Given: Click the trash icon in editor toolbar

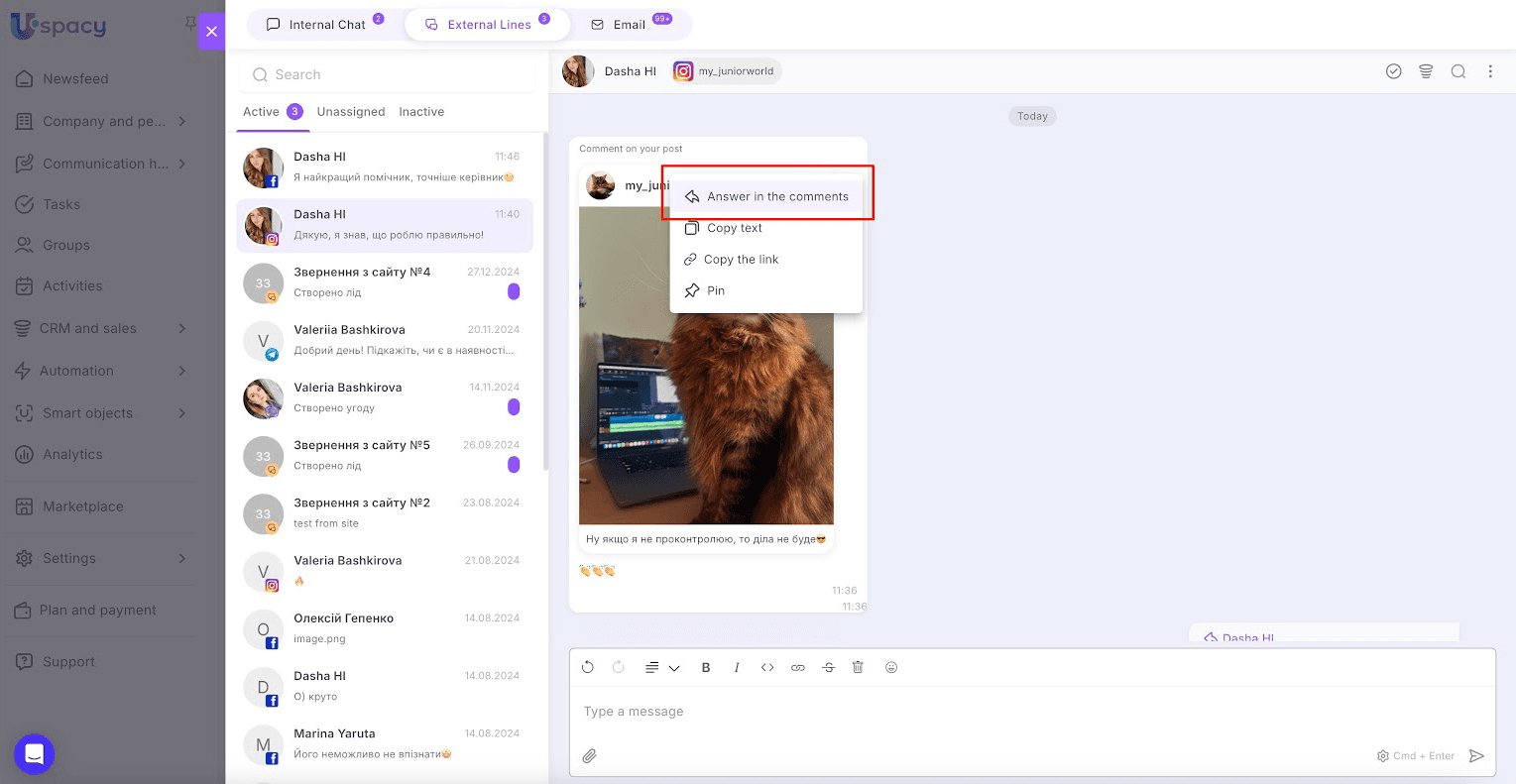Looking at the screenshot, I should (858, 668).
